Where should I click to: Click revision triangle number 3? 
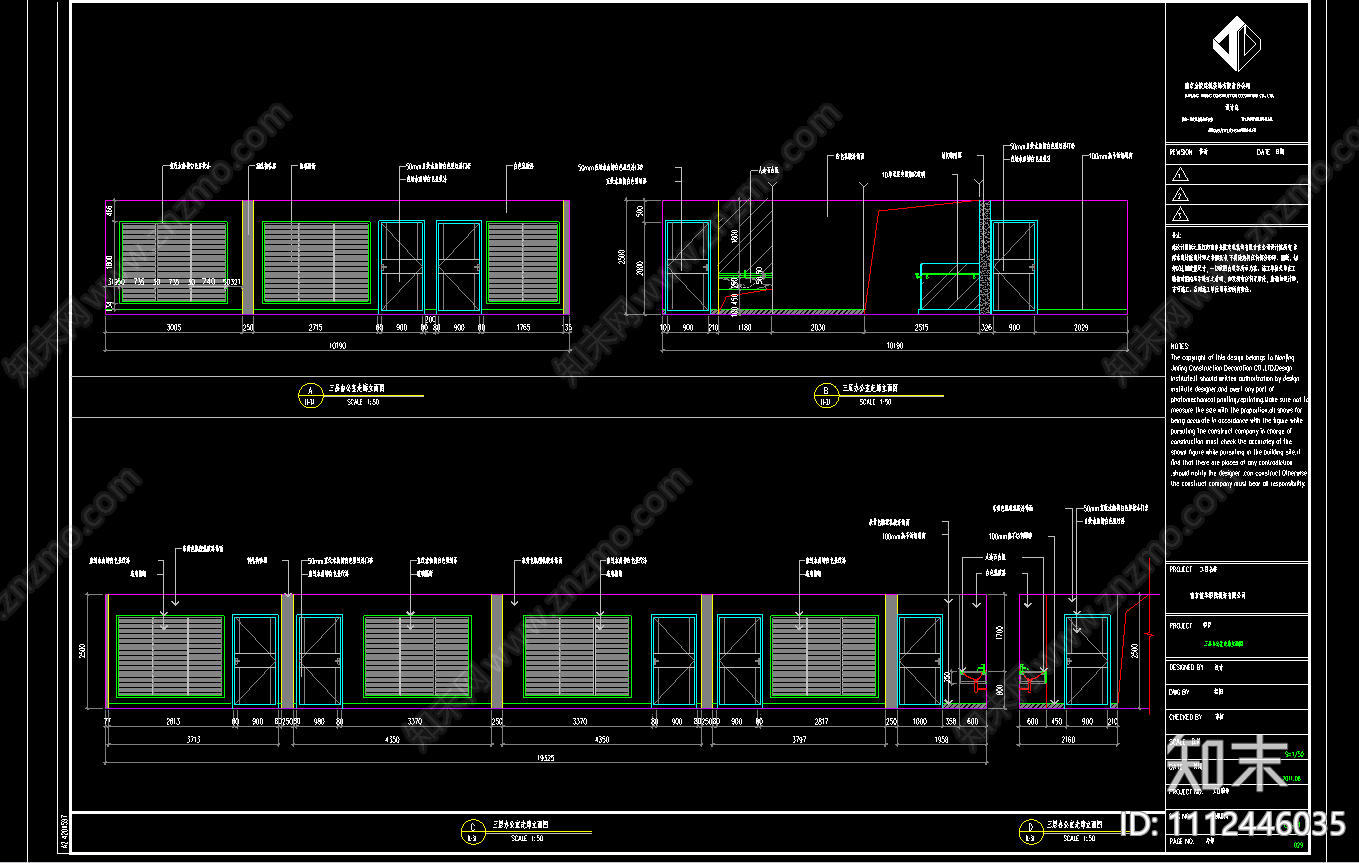[1179, 214]
